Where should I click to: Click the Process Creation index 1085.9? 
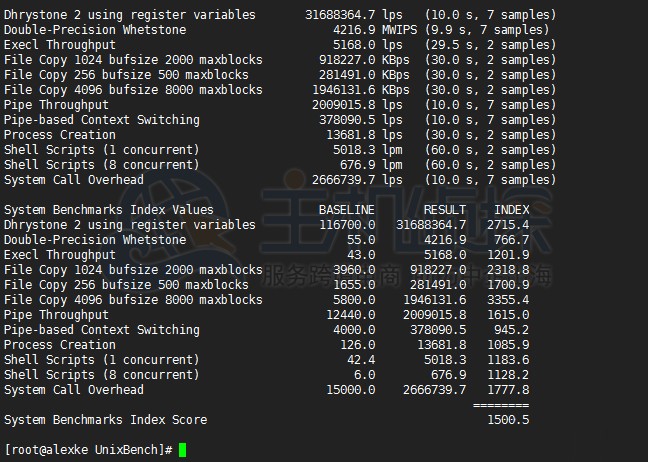tap(508, 345)
